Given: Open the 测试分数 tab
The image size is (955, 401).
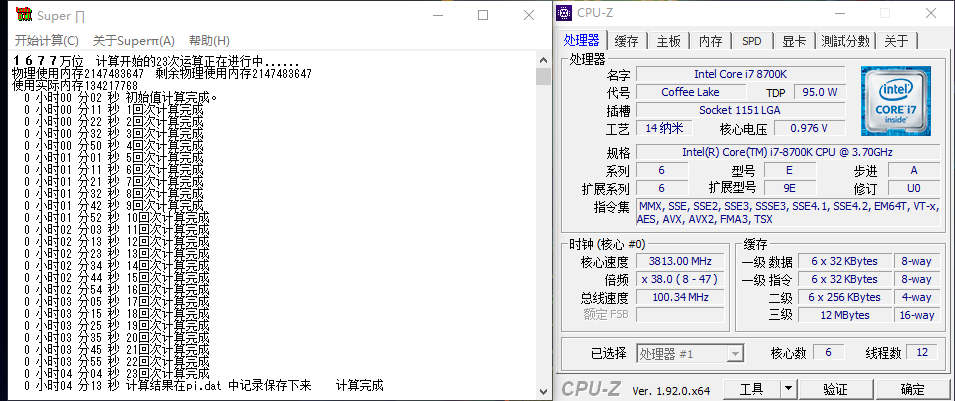Looking at the screenshot, I should point(846,41).
